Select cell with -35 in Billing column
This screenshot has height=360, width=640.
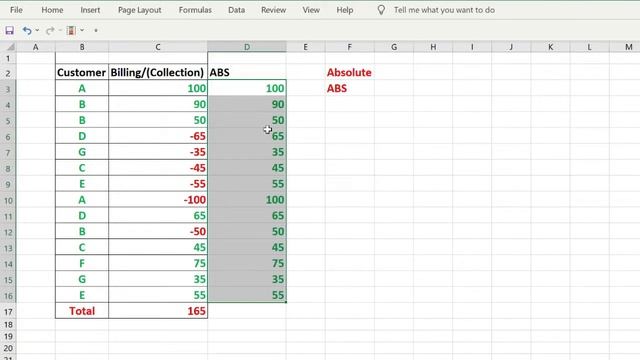pyautogui.click(x=158, y=152)
